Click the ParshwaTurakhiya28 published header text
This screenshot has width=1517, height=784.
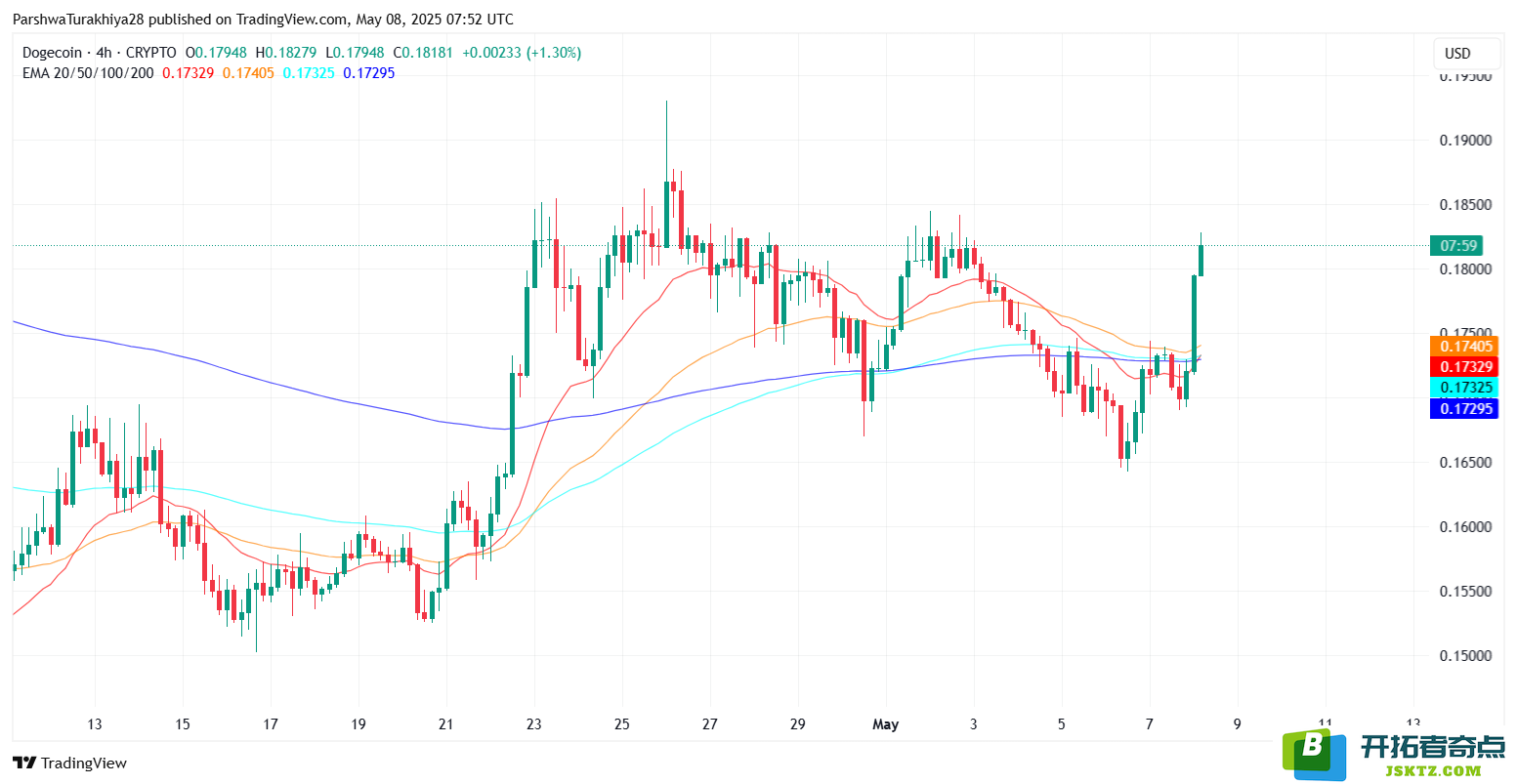pos(263,20)
